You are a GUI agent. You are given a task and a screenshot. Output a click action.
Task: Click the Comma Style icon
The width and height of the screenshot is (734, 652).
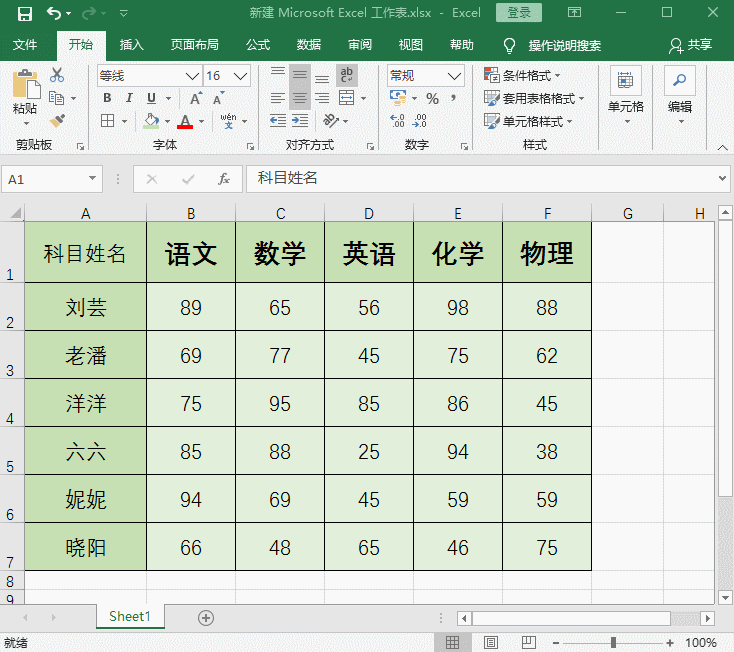[453, 98]
